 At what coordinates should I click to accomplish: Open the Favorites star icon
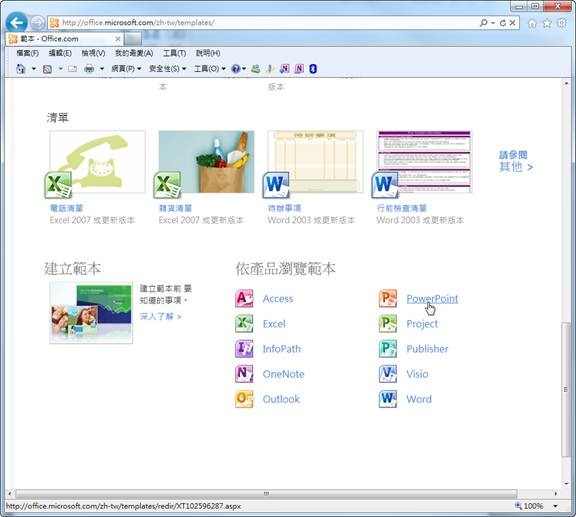point(547,23)
